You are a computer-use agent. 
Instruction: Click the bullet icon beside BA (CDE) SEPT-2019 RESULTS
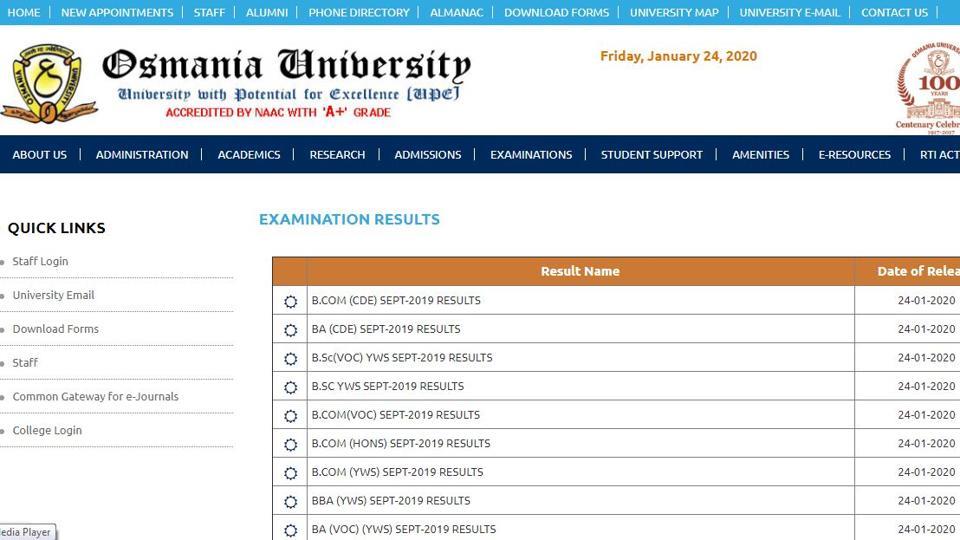tap(291, 330)
